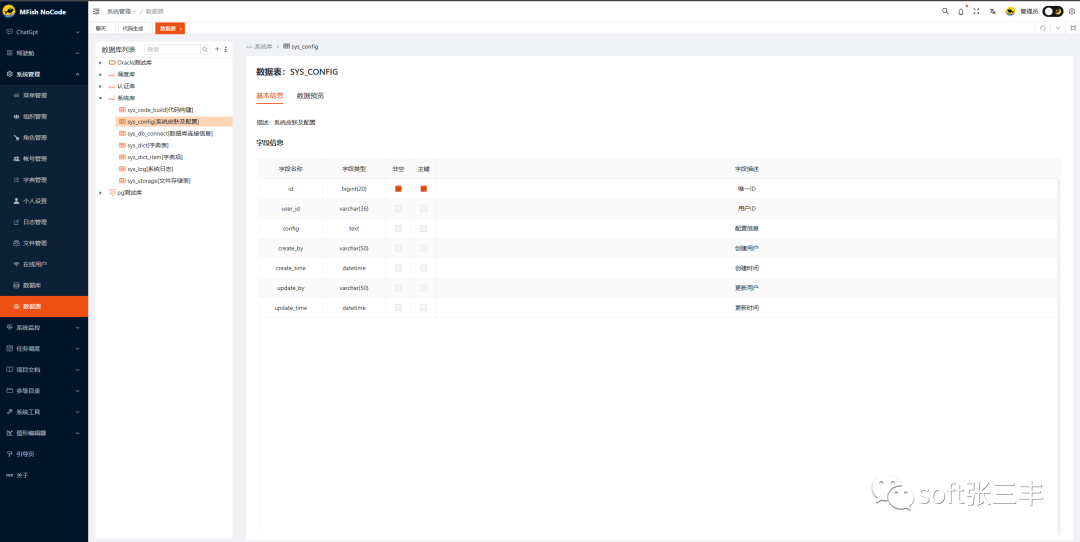The image size is (1080, 542).
Task: Open 文件管理 in the sidebar
Action: coord(44,243)
